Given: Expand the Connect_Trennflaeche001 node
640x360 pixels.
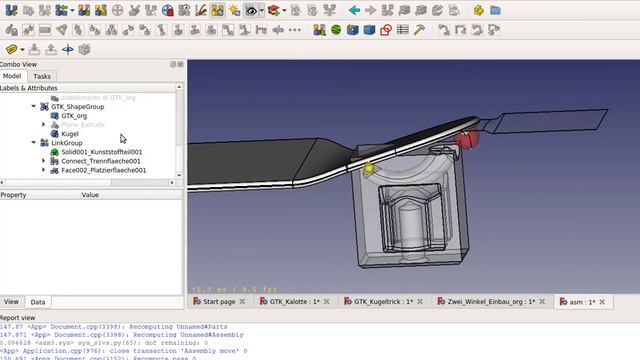Looking at the screenshot, I should tap(44, 161).
